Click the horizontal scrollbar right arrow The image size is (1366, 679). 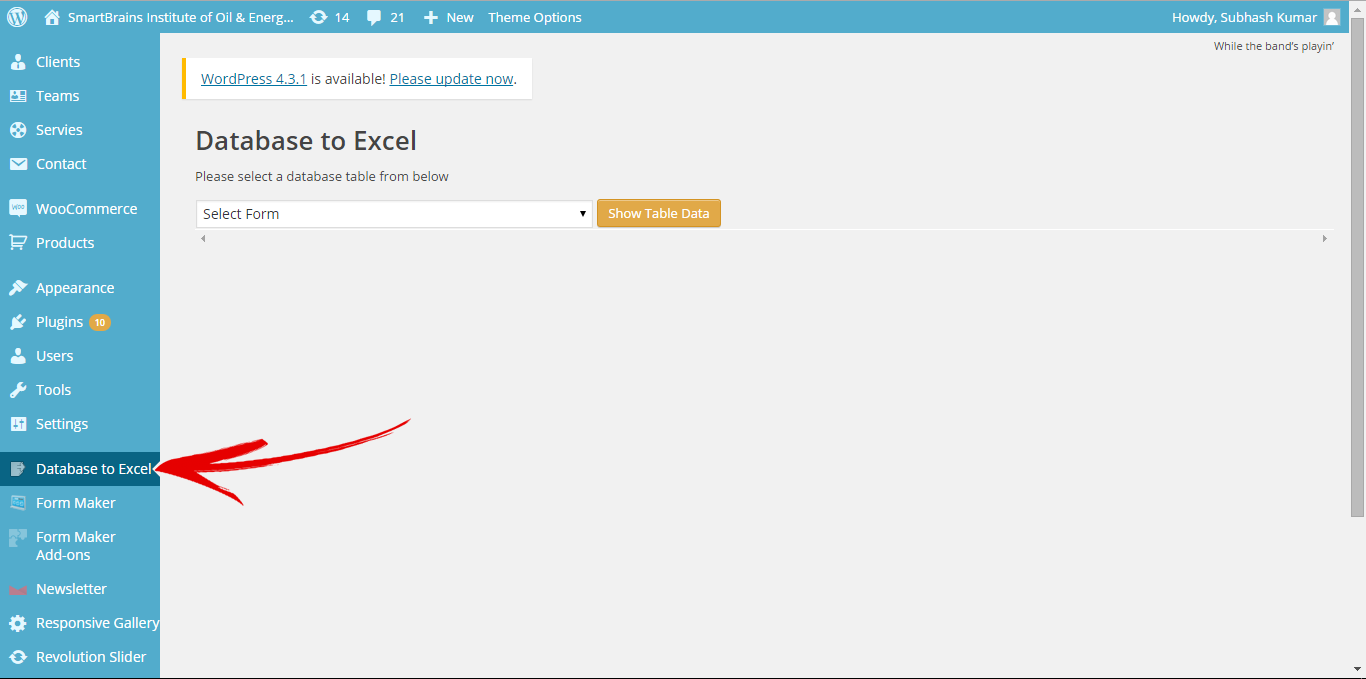[x=1325, y=238]
